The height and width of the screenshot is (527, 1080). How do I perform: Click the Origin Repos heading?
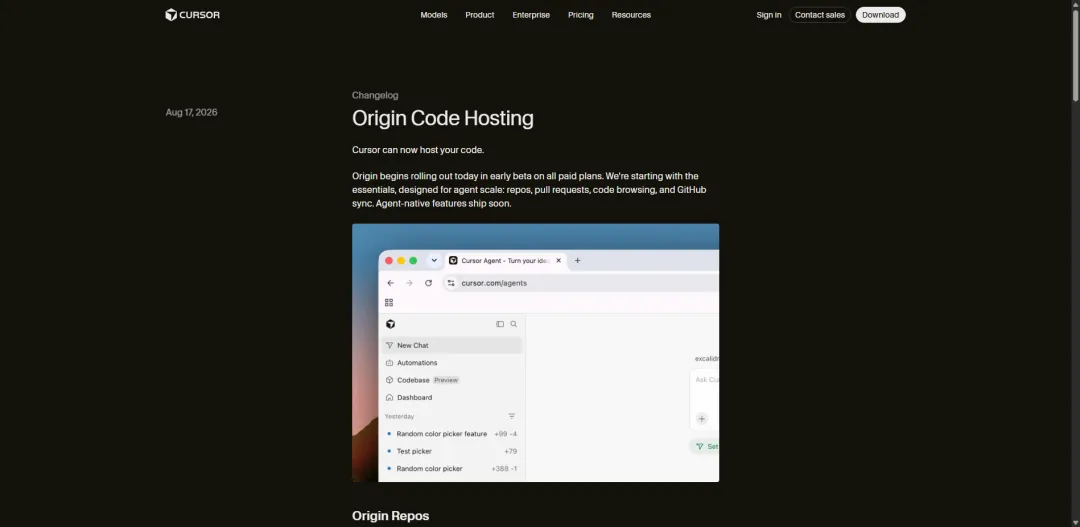[x=391, y=516]
